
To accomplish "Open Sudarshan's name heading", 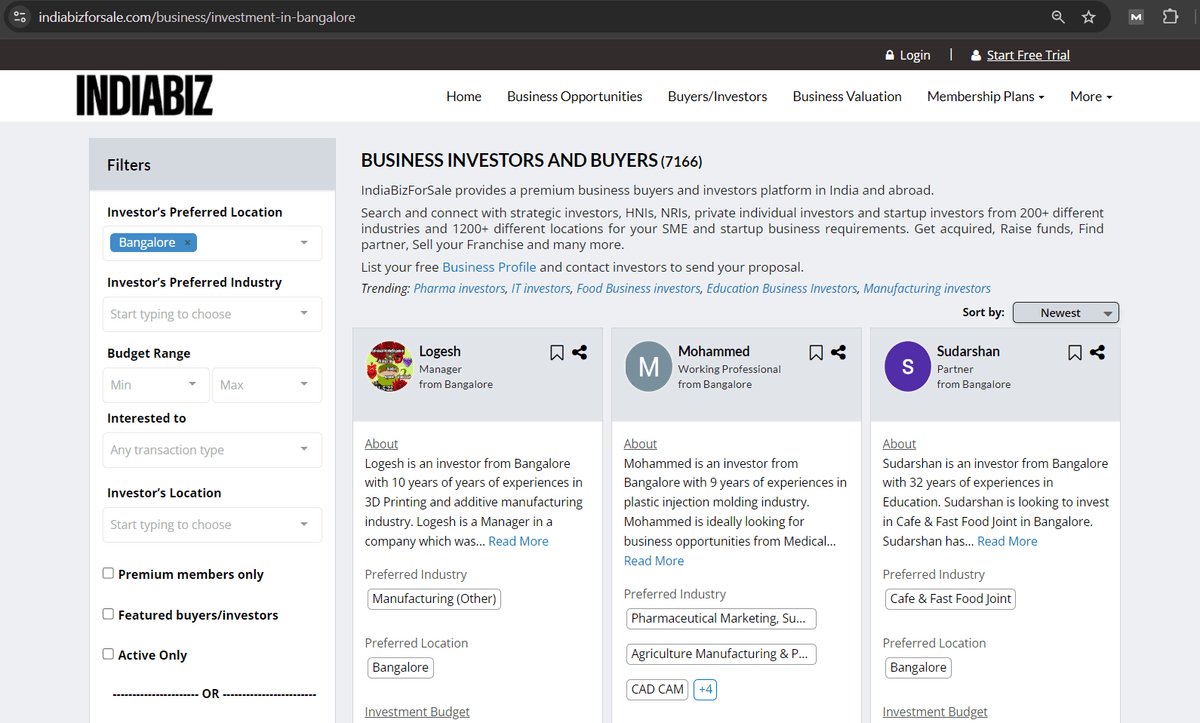I will pyautogui.click(x=968, y=351).
